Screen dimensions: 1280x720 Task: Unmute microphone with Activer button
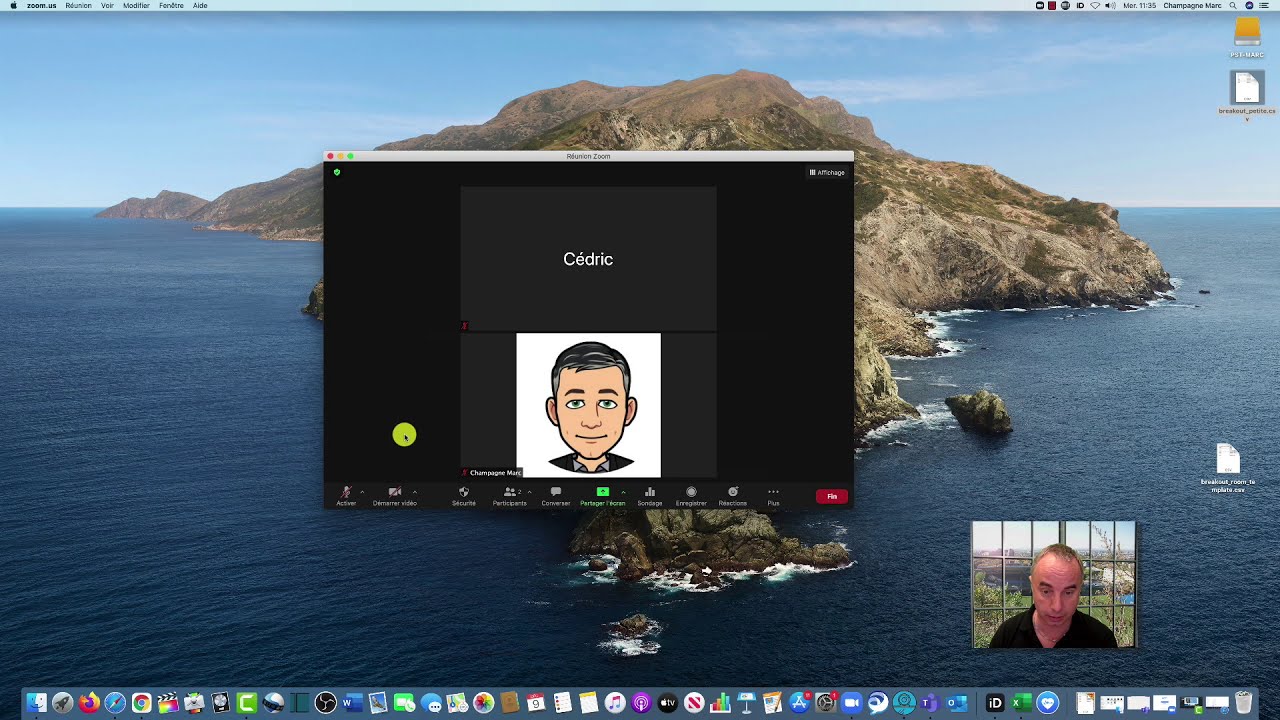(346, 496)
